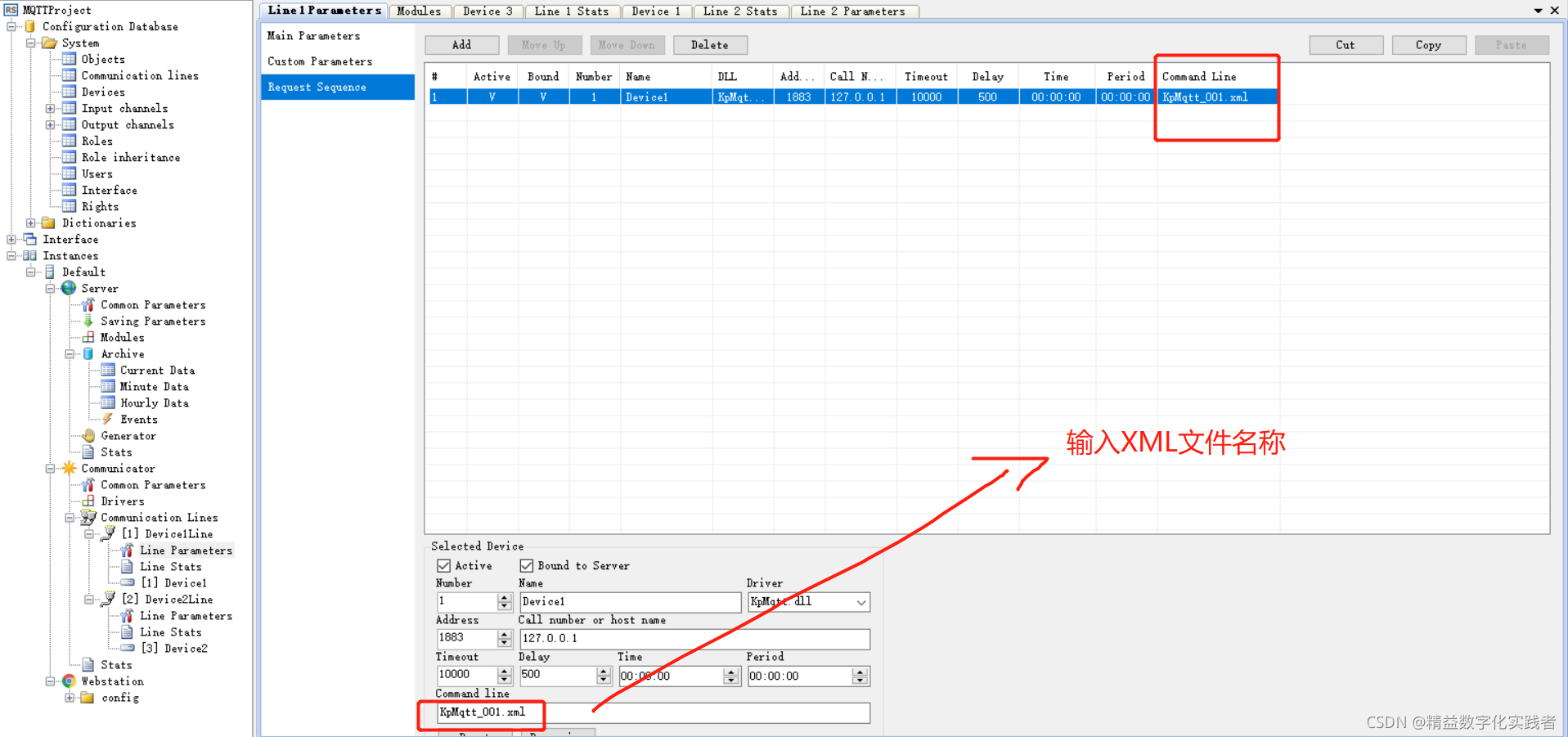1568x737 pixels.
Task: Expand the Dictionaries tree node
Action: (x=30, y=222)
